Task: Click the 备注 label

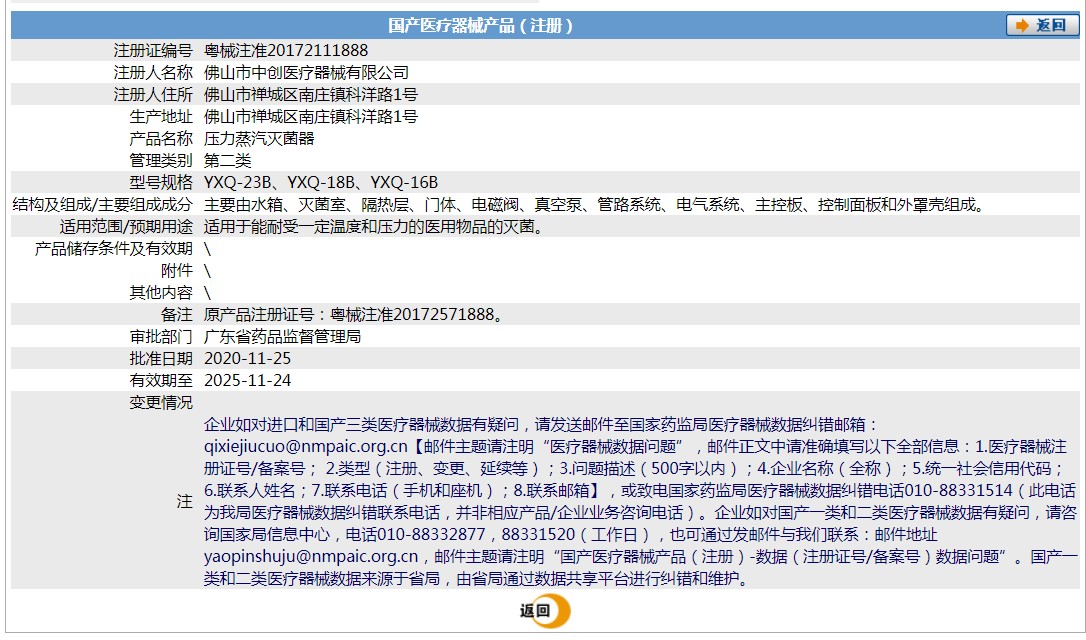Action: pyautogui.click(x=177, y=315)
